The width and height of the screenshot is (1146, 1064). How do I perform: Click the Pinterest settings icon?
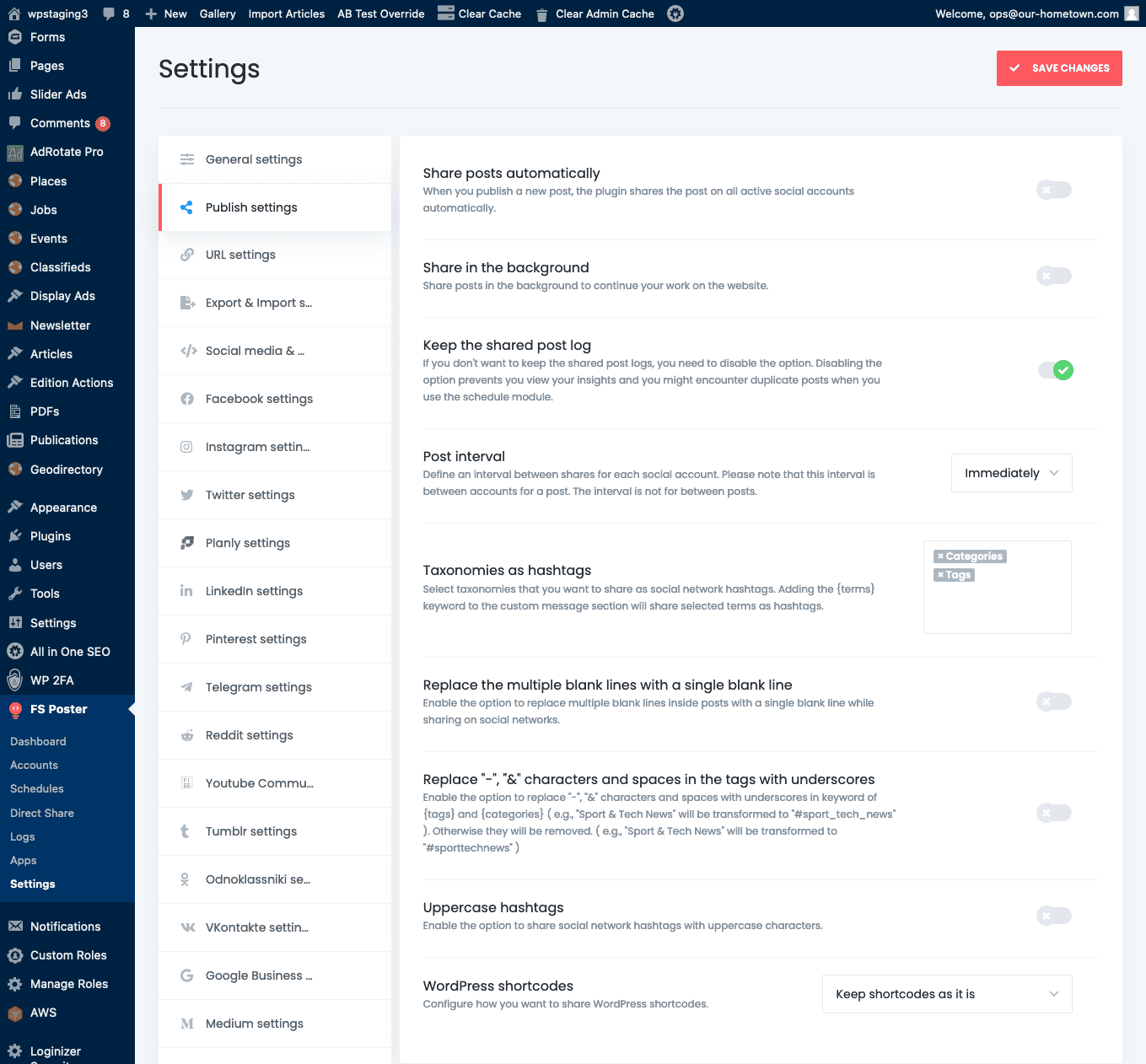[186, 639]
